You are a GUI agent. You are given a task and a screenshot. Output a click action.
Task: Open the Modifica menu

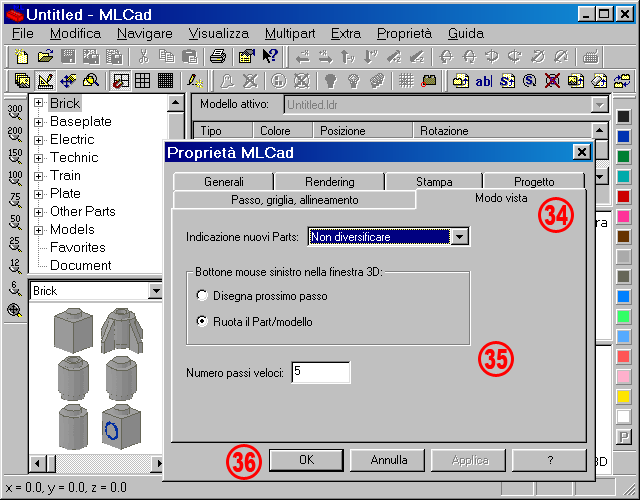pos(76,33)
